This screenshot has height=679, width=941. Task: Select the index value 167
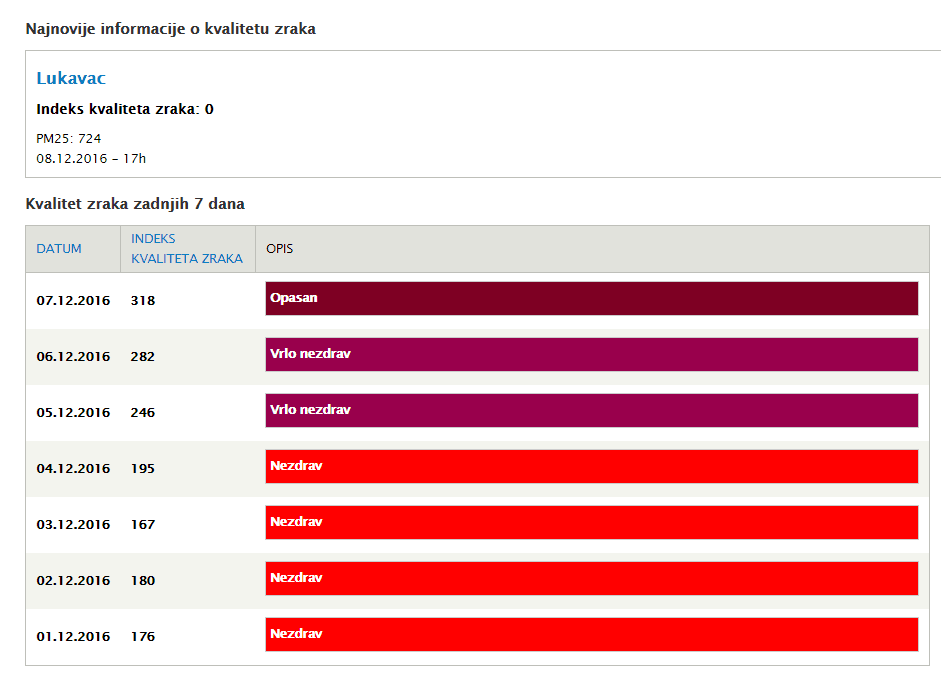[x=143, y=524]
